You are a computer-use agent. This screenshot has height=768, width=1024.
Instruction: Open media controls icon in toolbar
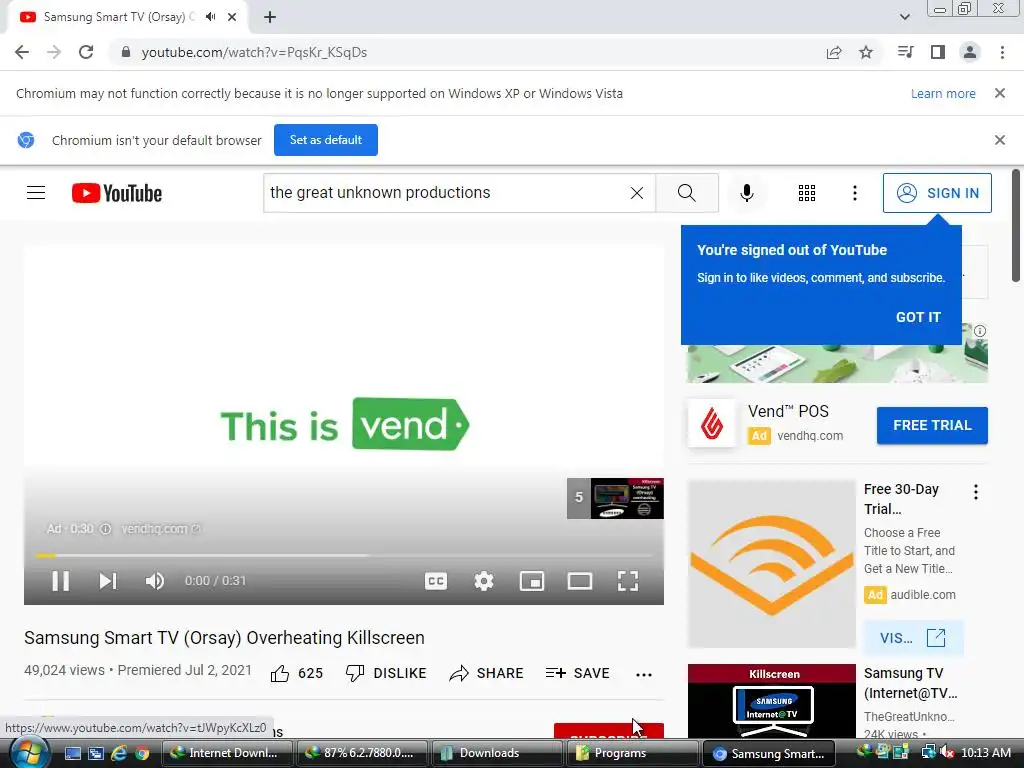905,52
